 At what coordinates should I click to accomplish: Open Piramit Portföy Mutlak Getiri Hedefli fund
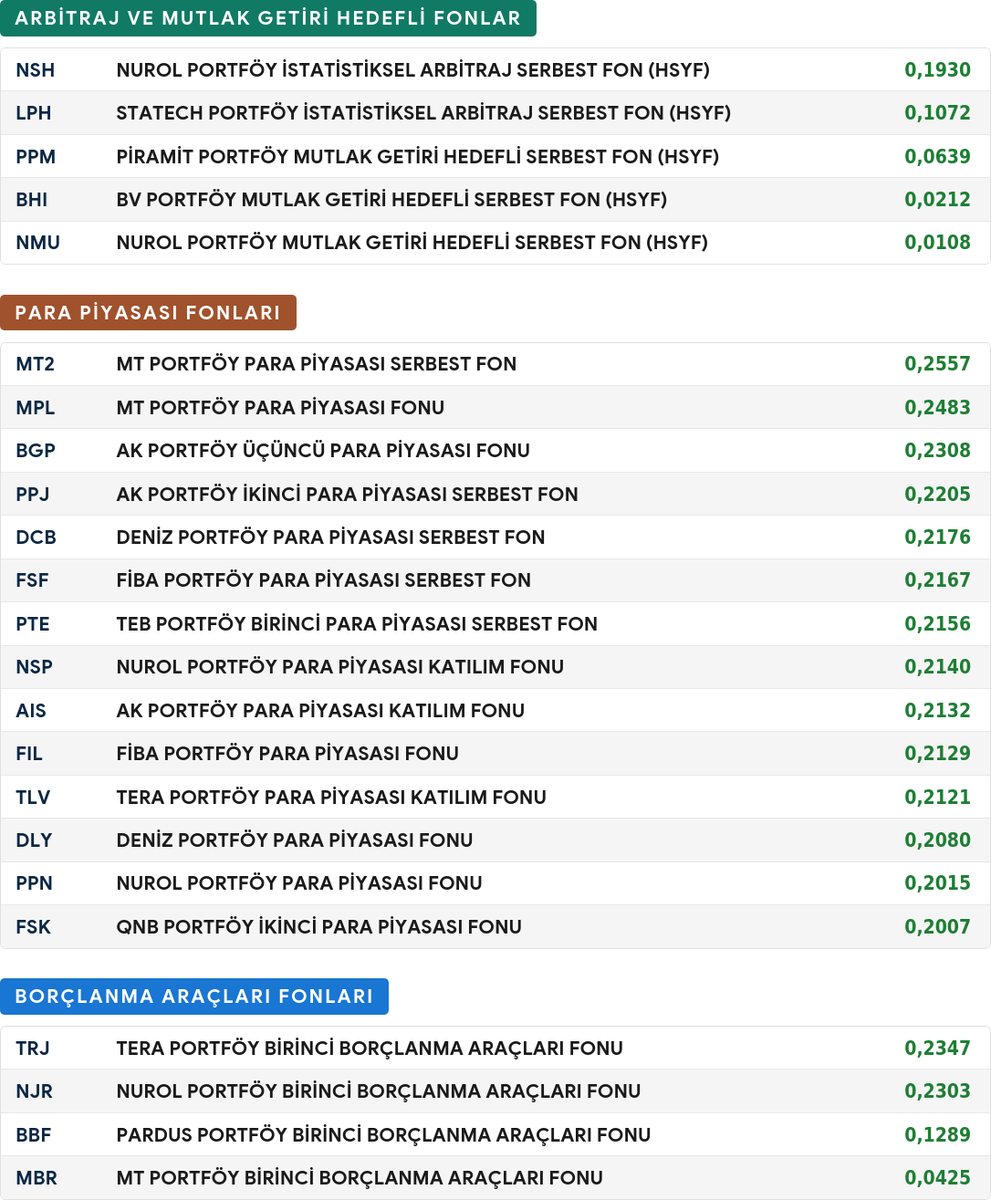tap(418, 156)
